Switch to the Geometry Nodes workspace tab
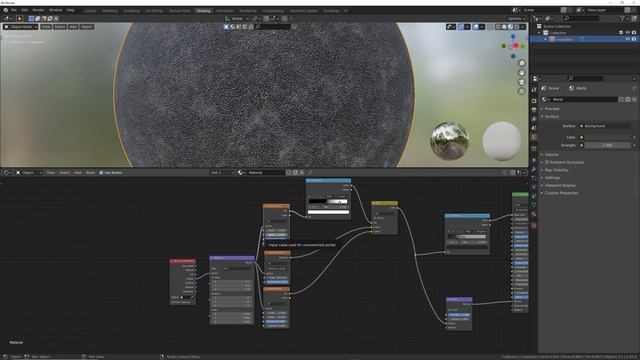 (304, 11)
